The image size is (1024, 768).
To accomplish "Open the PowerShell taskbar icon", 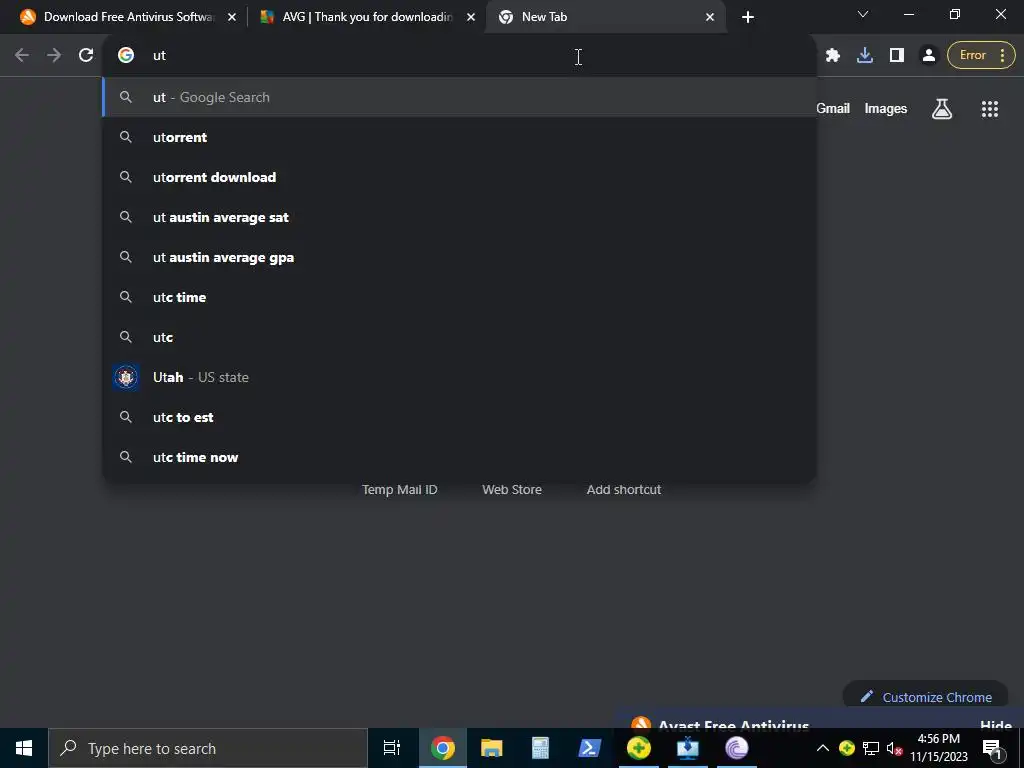I will (x=590, y=748).
